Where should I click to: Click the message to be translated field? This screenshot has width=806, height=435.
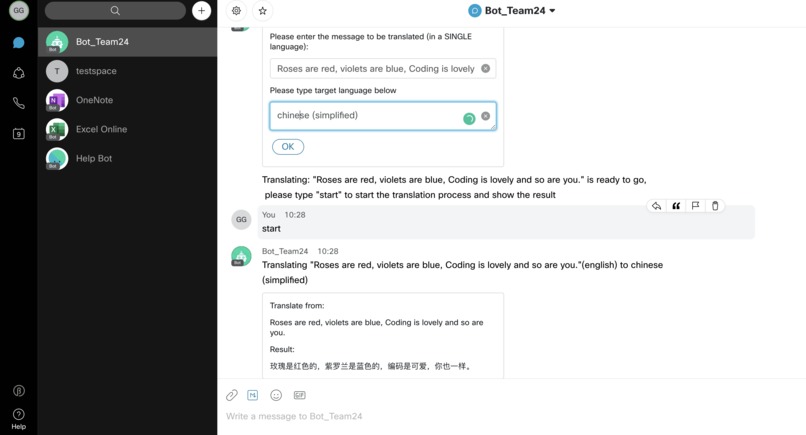[382, 68]
